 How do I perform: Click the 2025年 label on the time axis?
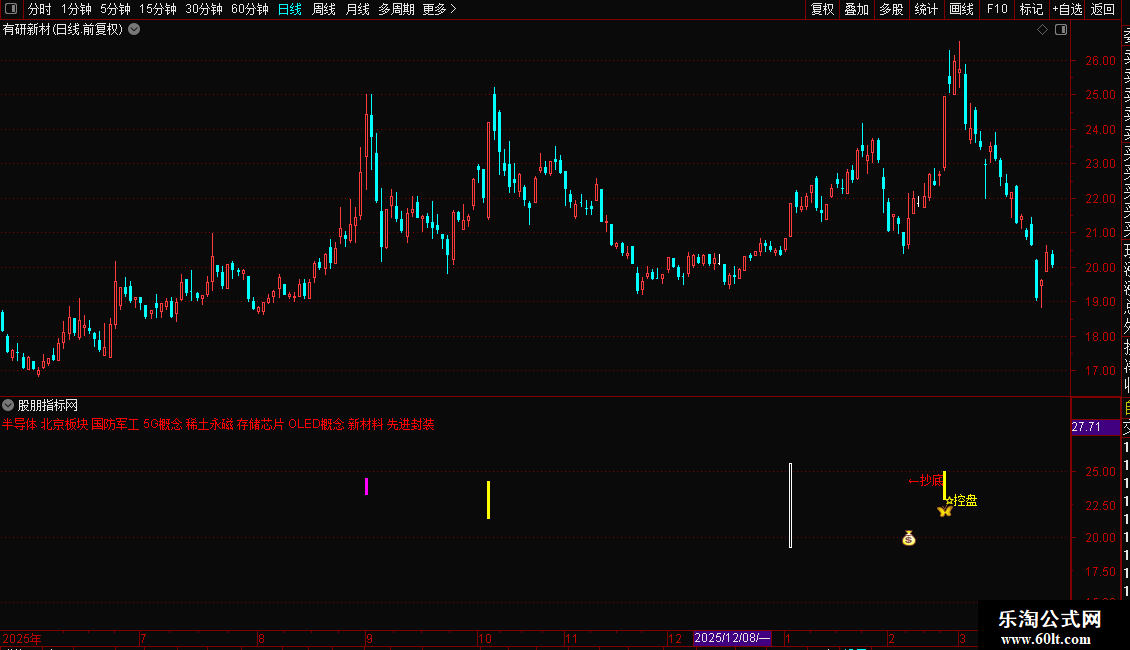pos(22,638)
